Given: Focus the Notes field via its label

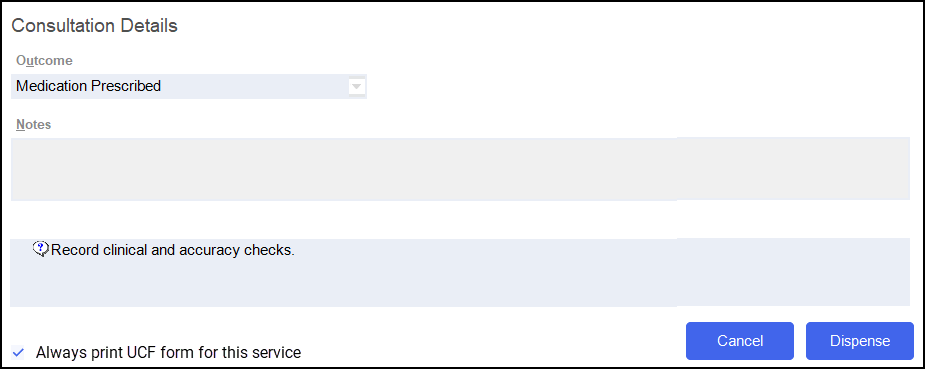Looking at the screenshot, I should pos(34,124).
